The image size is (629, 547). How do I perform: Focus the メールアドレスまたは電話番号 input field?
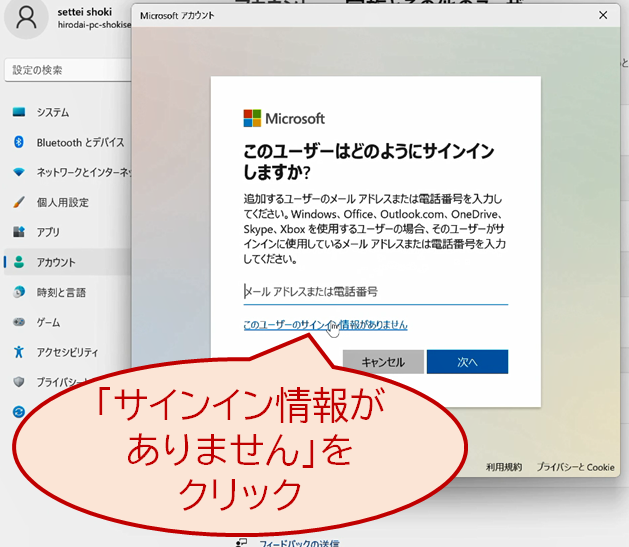pos(375,292)
